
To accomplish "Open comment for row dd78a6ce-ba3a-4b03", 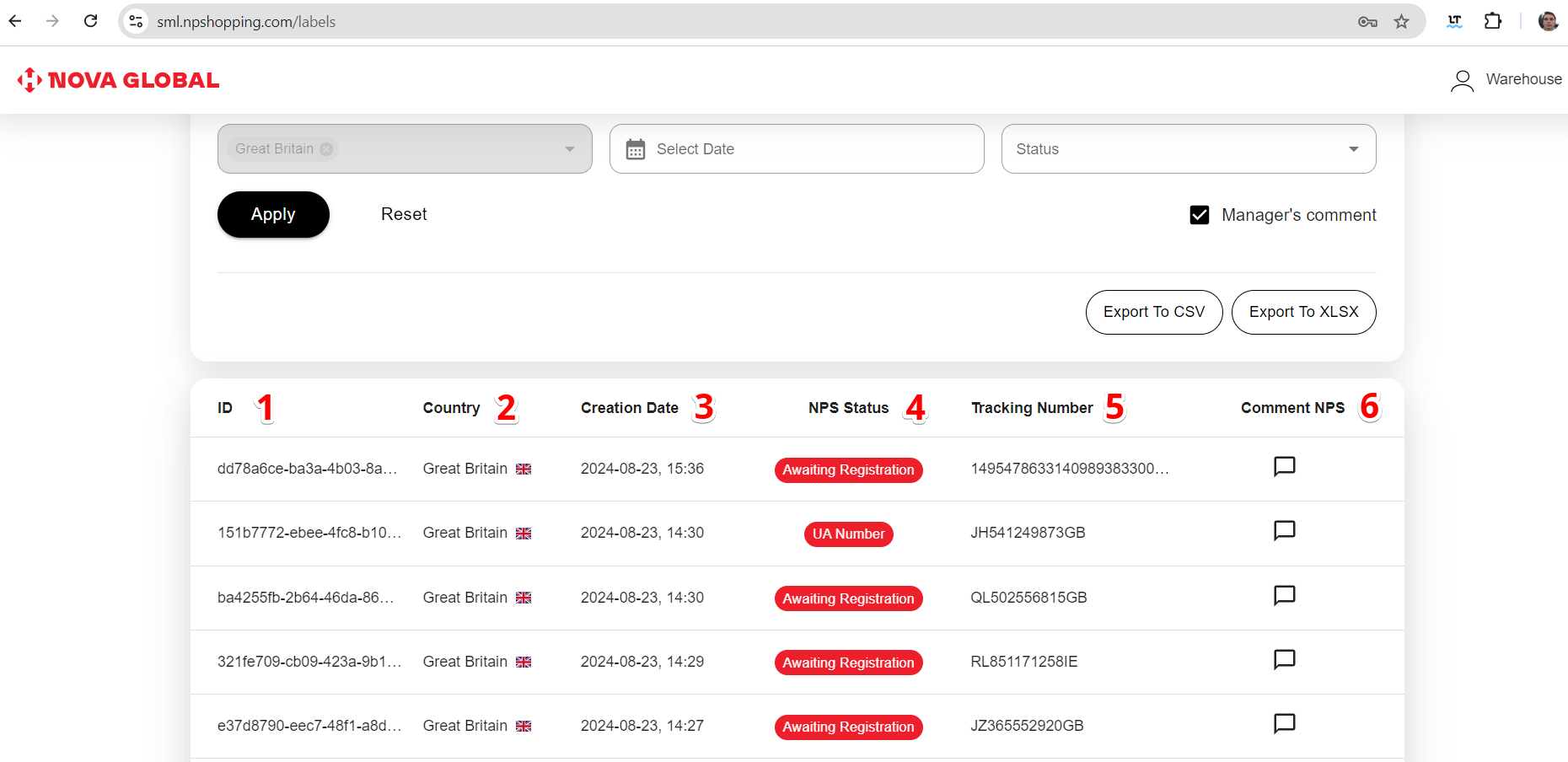I will pyautogui.click(x=1284, y=466).
